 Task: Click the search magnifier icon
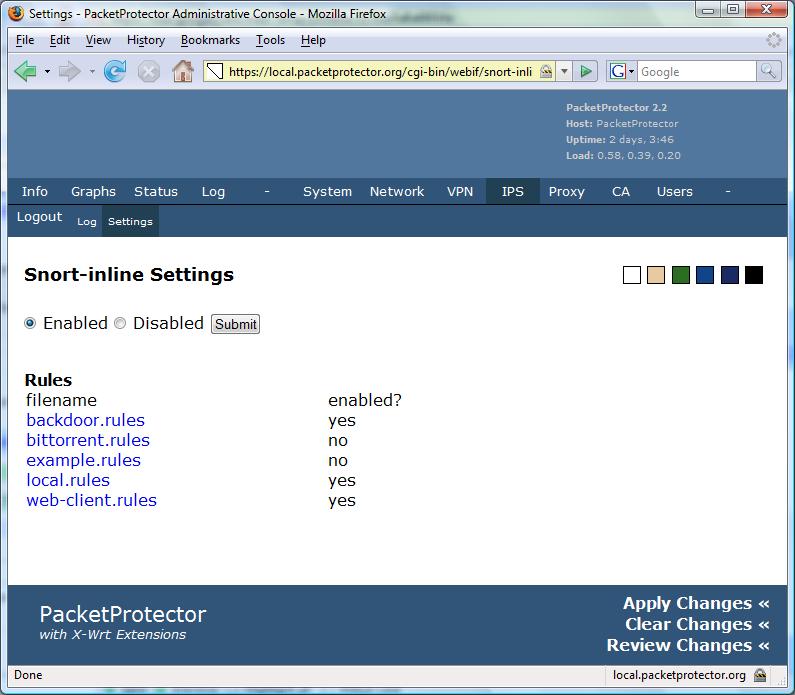(x=768, y=71)
